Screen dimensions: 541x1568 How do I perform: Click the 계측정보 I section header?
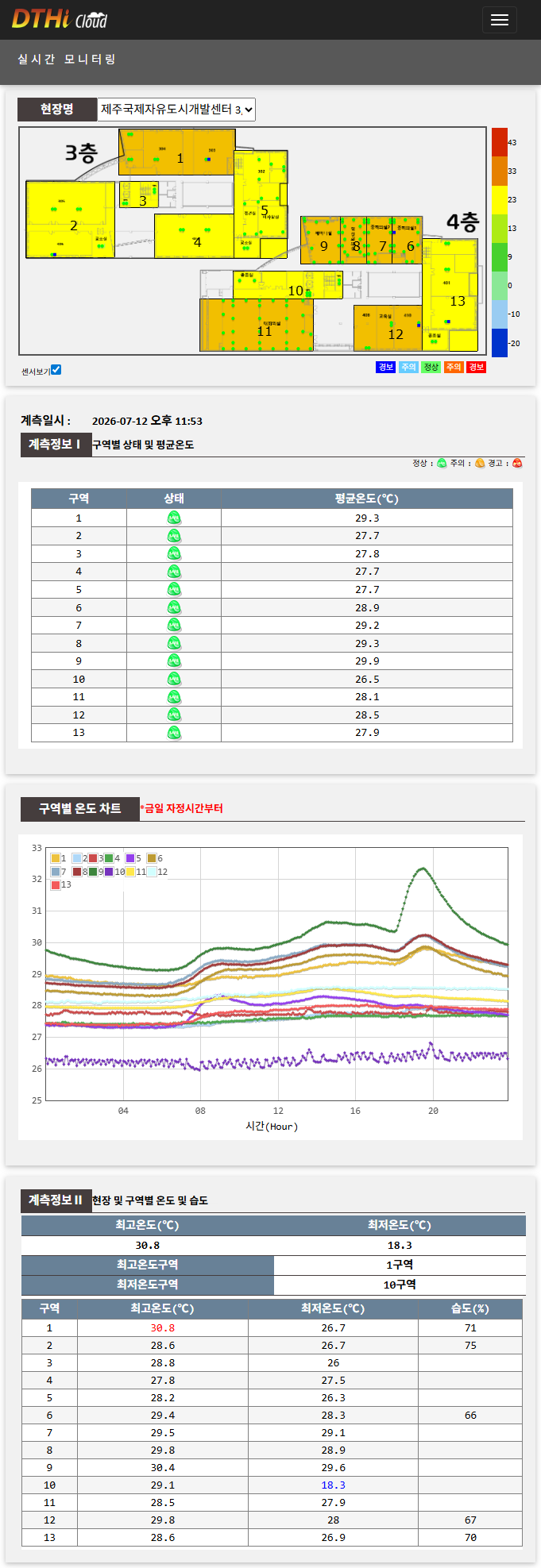(55, 445)
